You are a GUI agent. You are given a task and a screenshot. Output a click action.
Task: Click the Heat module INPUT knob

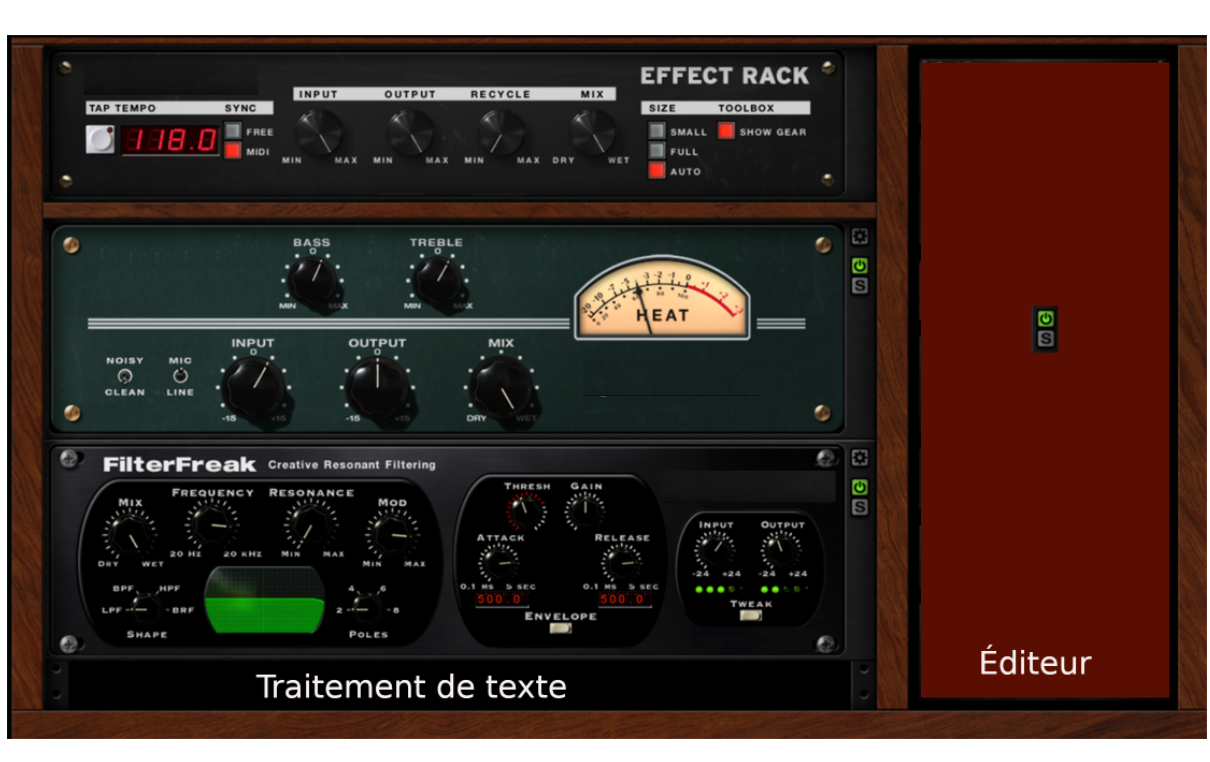coord(253,388)
